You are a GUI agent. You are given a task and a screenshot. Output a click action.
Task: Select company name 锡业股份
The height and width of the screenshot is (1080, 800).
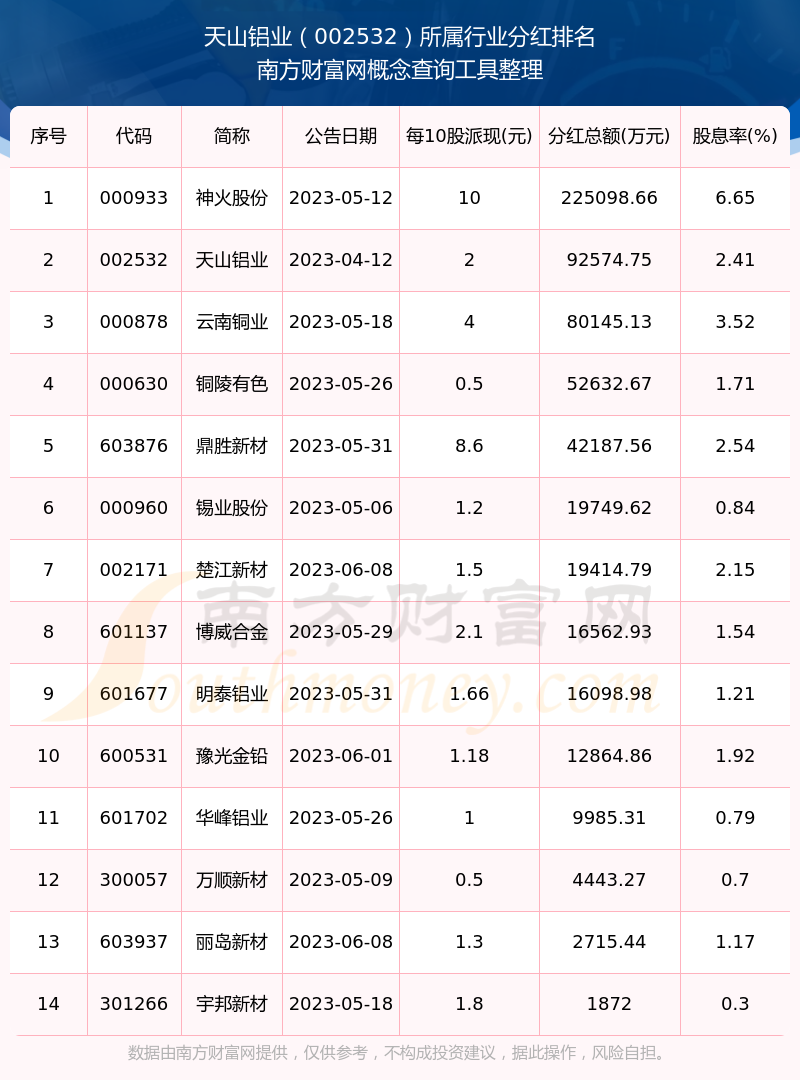point(232,508)
